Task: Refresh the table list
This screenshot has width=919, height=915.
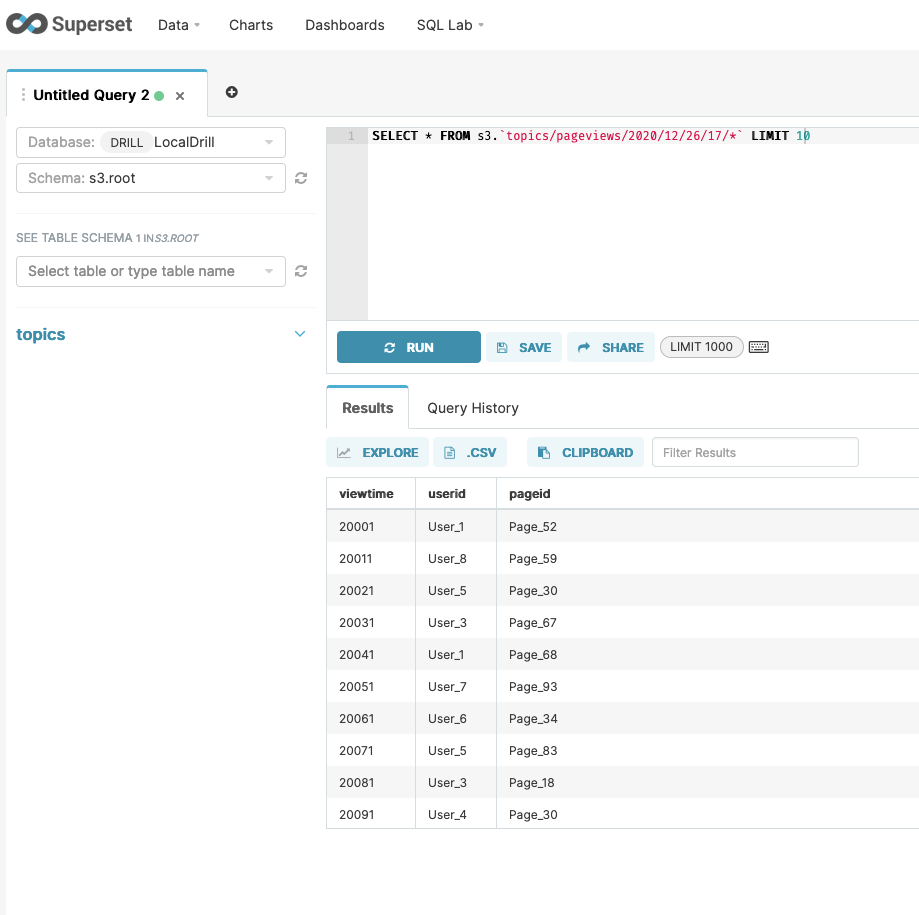Action: pyautogui.click(x=301, y=271)
